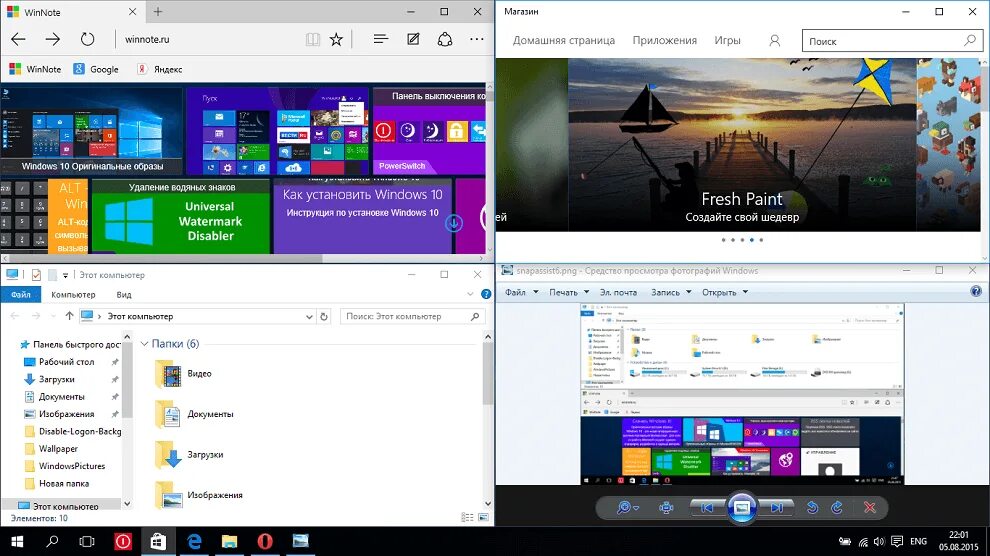Switch to Игры tab in Store
990x556 pixels.
pos(727,40)
